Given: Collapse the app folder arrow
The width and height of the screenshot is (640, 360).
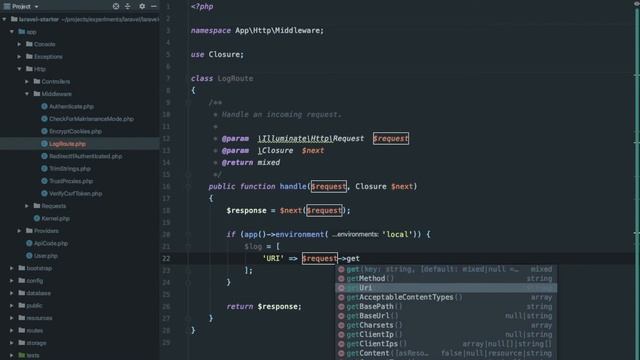Looking at the screenshot, I should pos(12,31).
